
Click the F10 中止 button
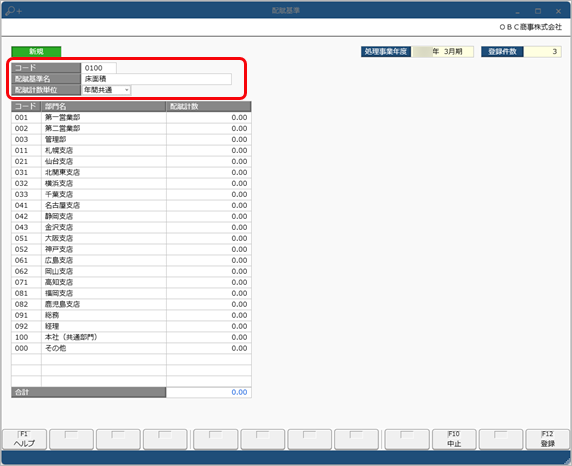pos(454,439)
